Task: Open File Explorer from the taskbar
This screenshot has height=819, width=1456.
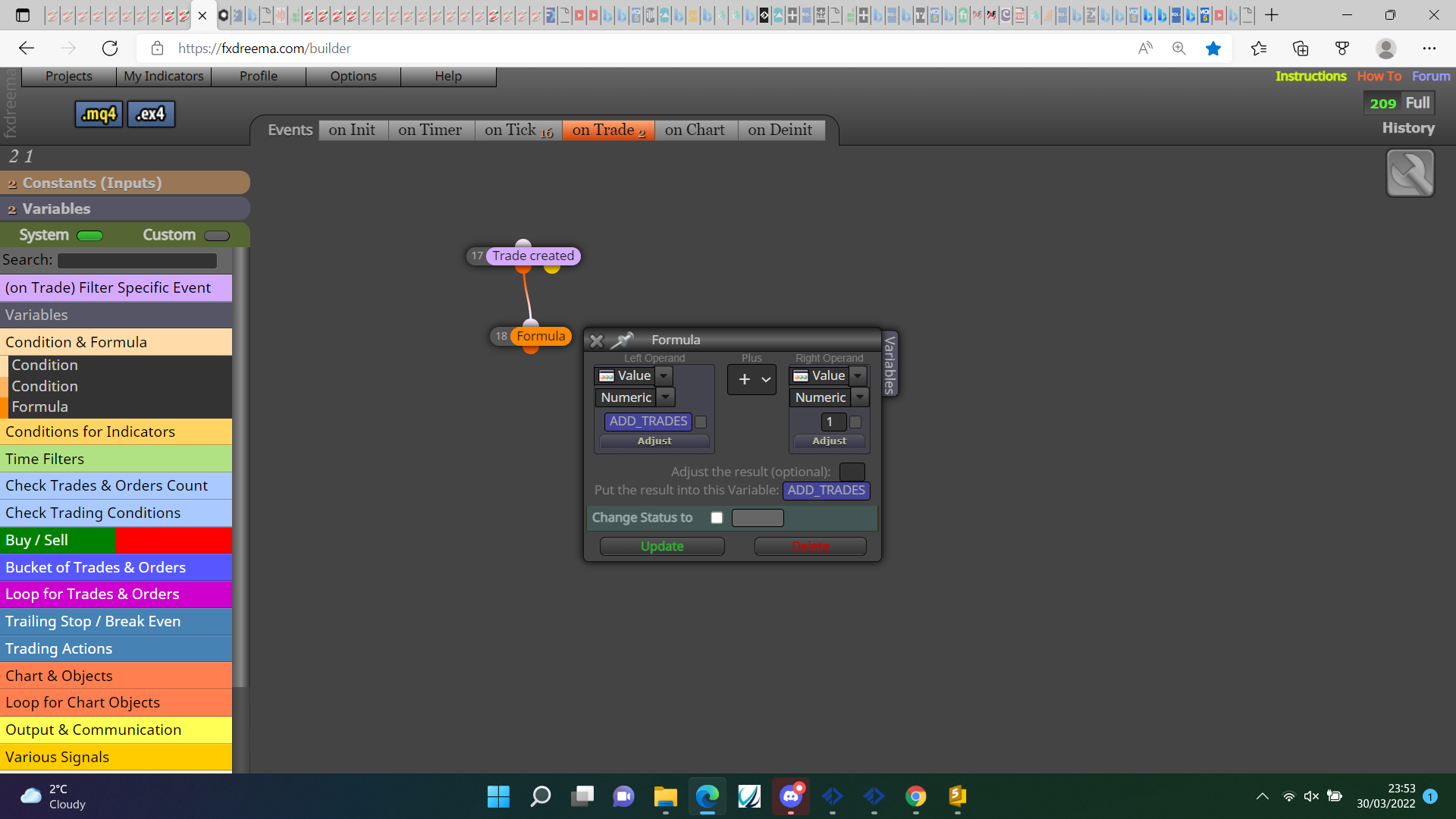Action: pyautogui.click(x=665, y=796)
